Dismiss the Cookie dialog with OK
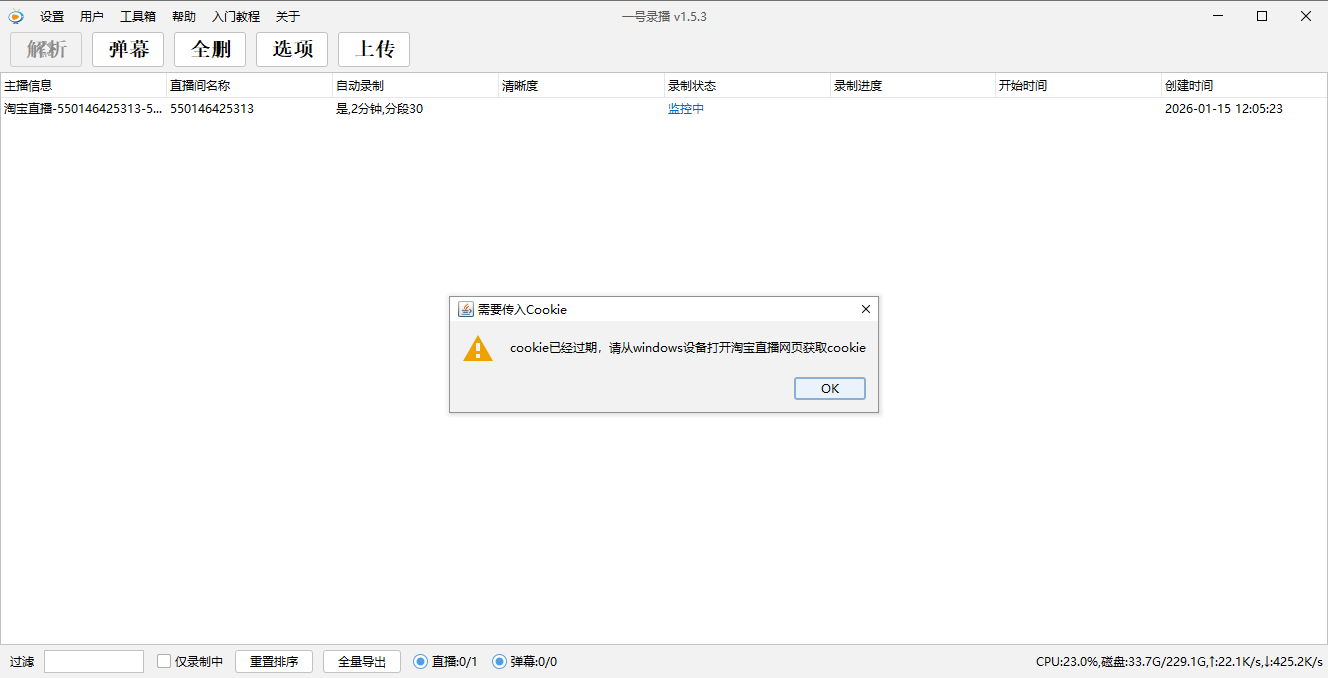The width and height of the screenshot is (1328, 678). 829,388
